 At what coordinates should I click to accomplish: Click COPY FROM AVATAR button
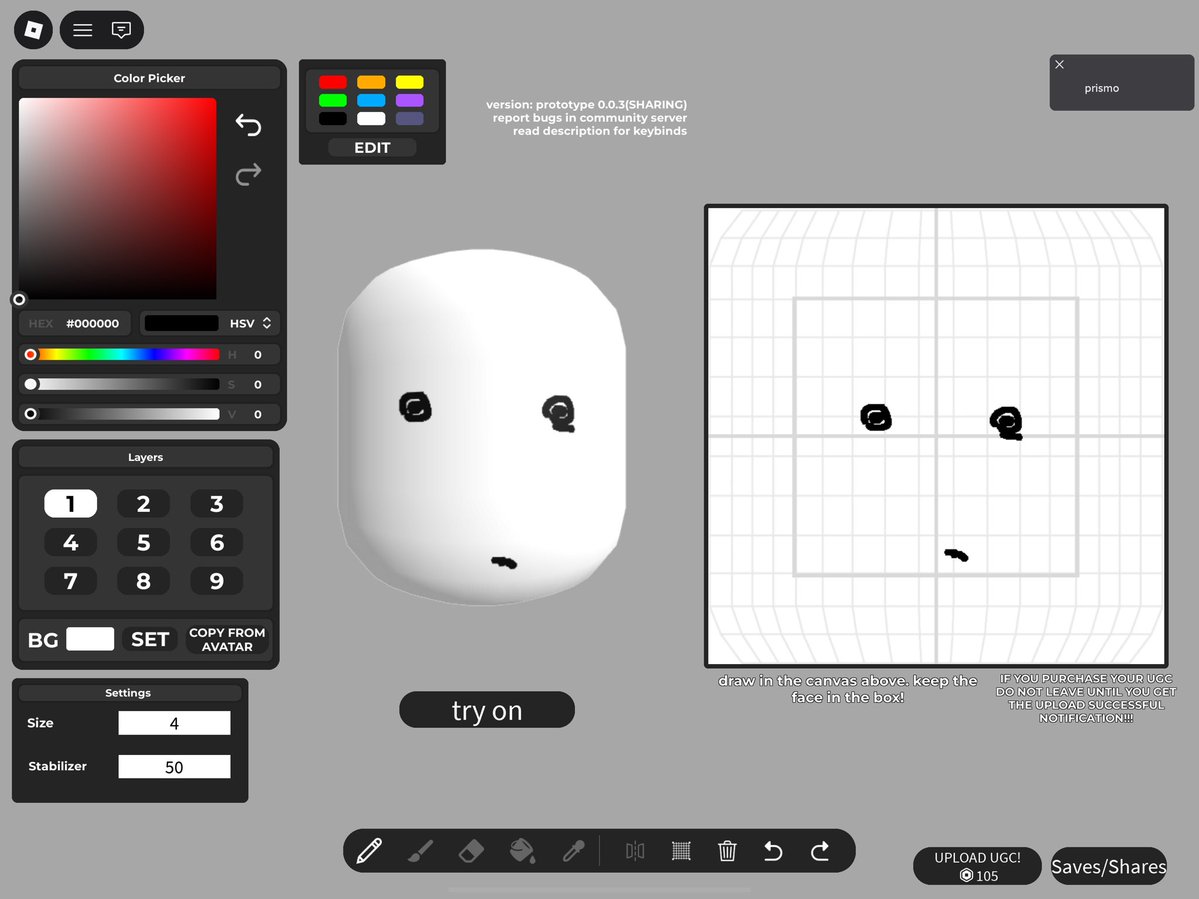(227, 639)
